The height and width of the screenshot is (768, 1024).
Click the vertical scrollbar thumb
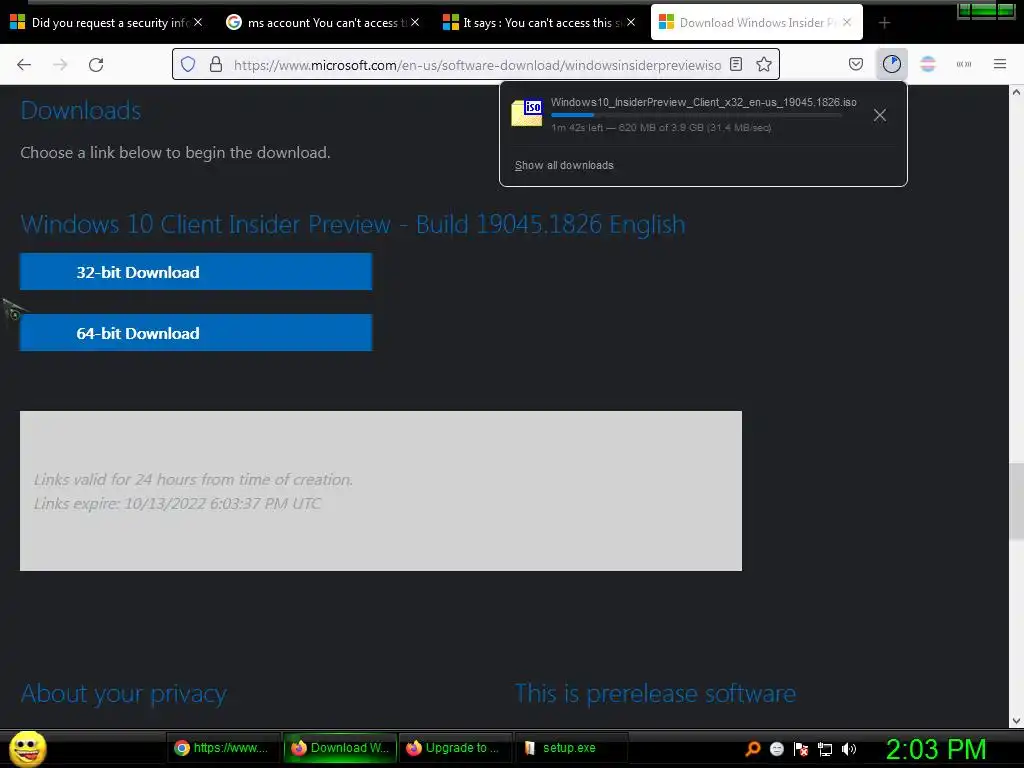1016,501
